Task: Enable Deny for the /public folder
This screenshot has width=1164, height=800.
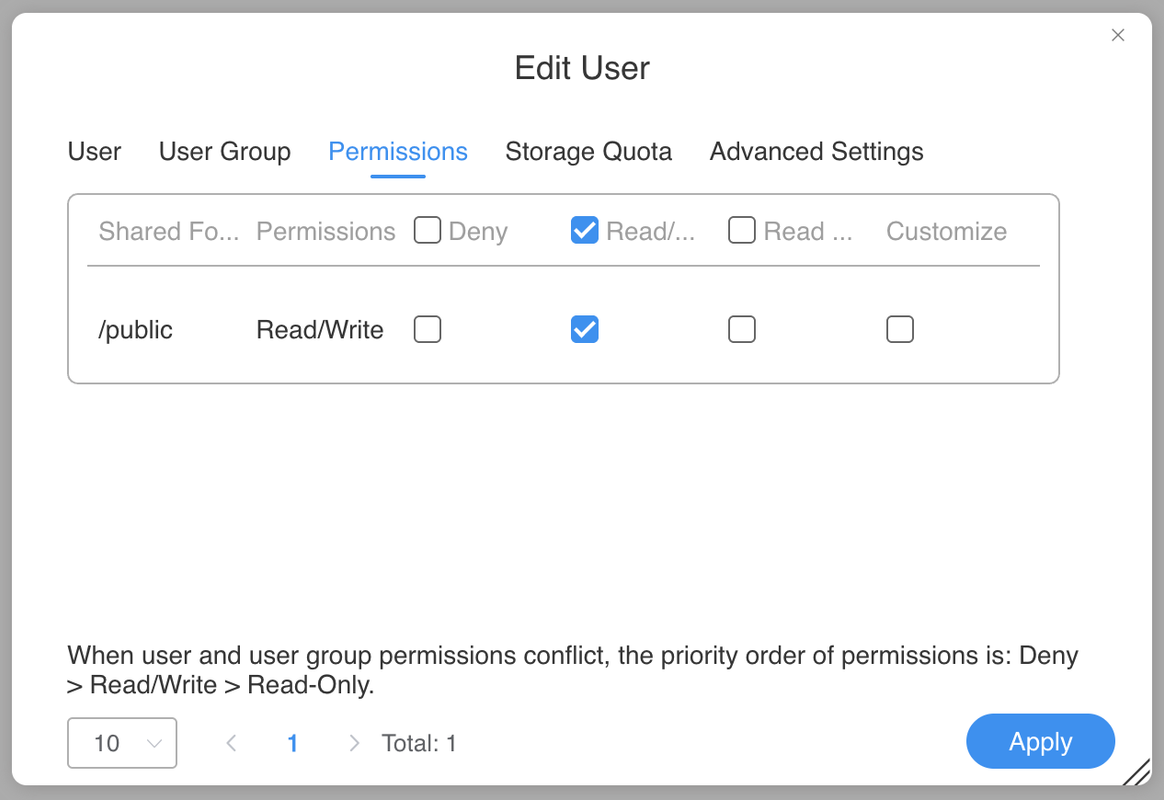Action: tap(428, 329)
